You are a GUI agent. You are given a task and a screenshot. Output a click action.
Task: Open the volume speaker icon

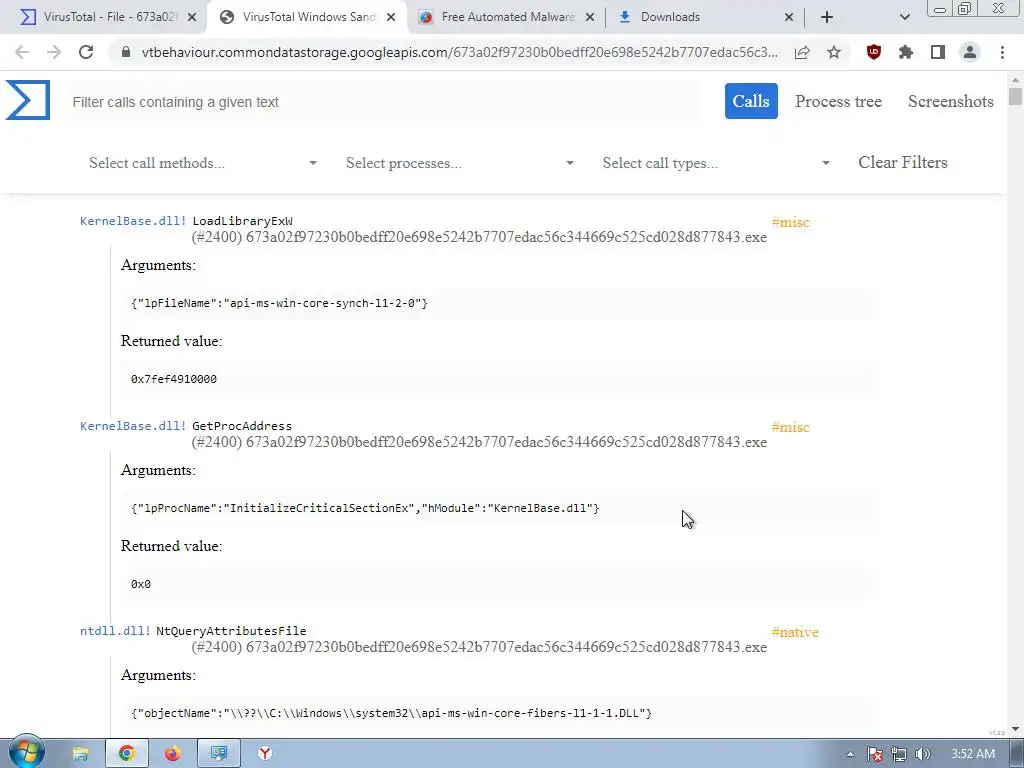coord(923,754)
